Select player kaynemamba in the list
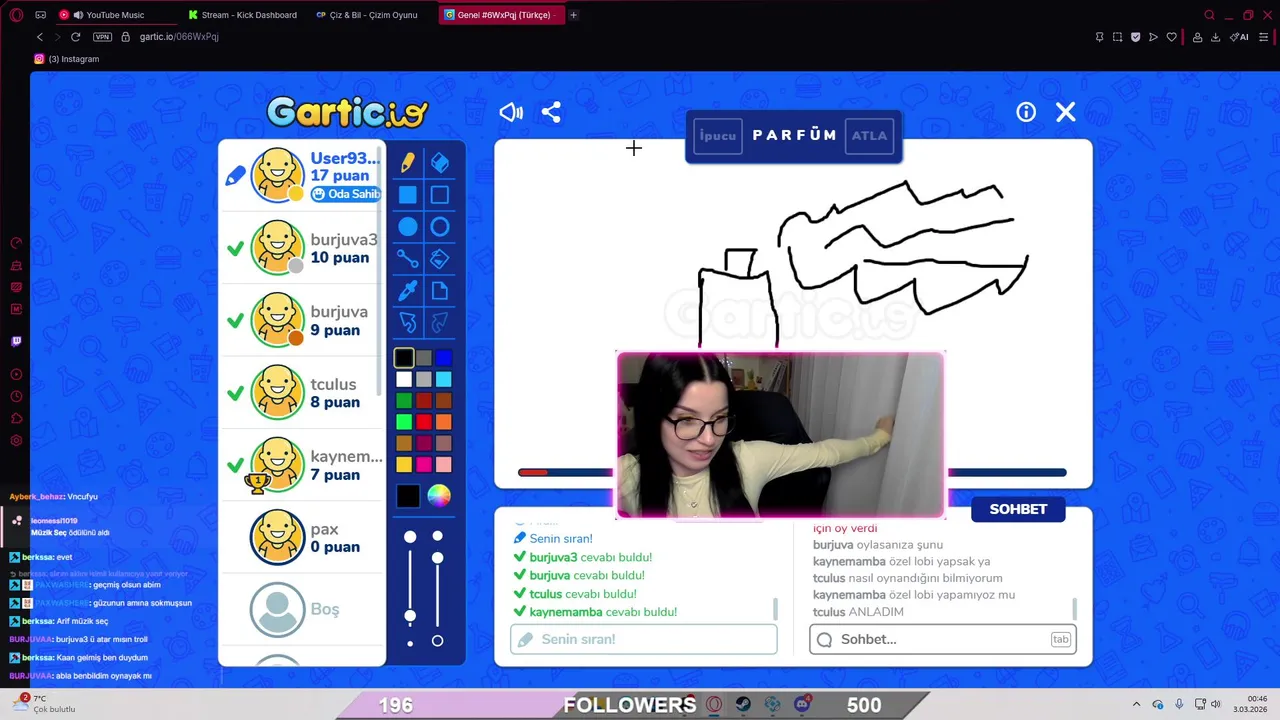The height and width of the screenshot is (720, 1280). 301,465
